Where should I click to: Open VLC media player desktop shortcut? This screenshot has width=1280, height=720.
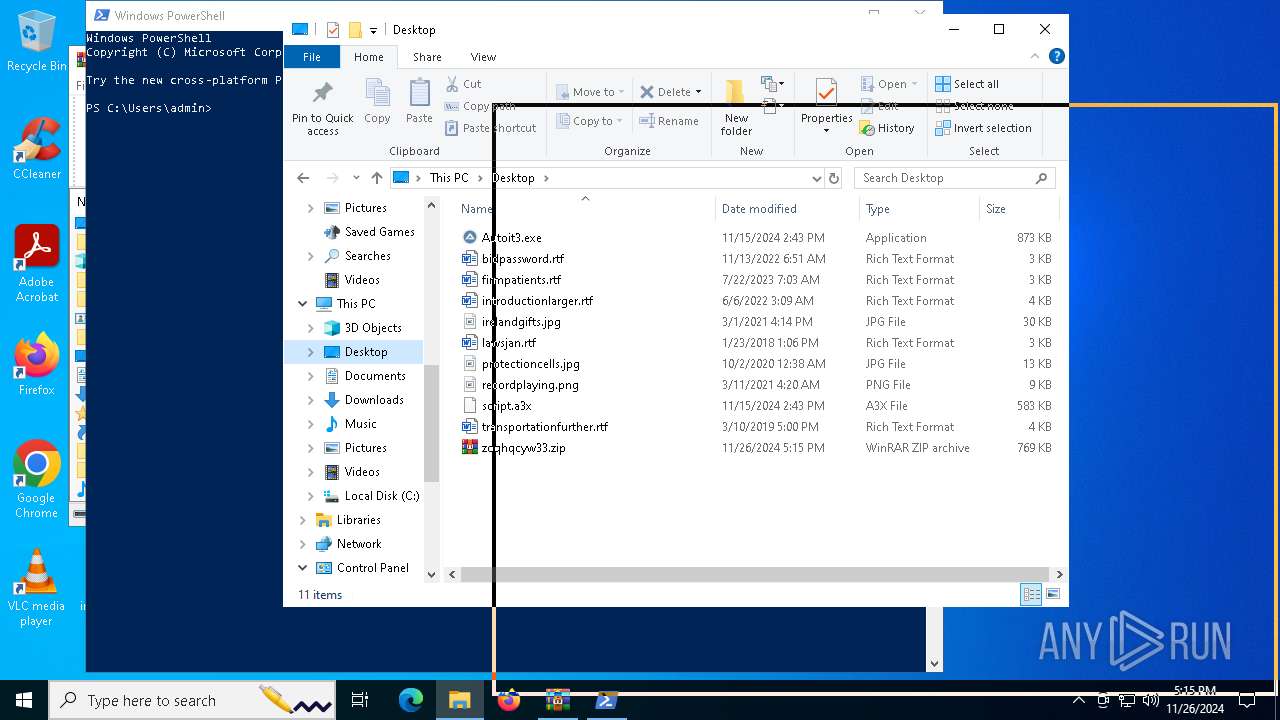point(37,588)
